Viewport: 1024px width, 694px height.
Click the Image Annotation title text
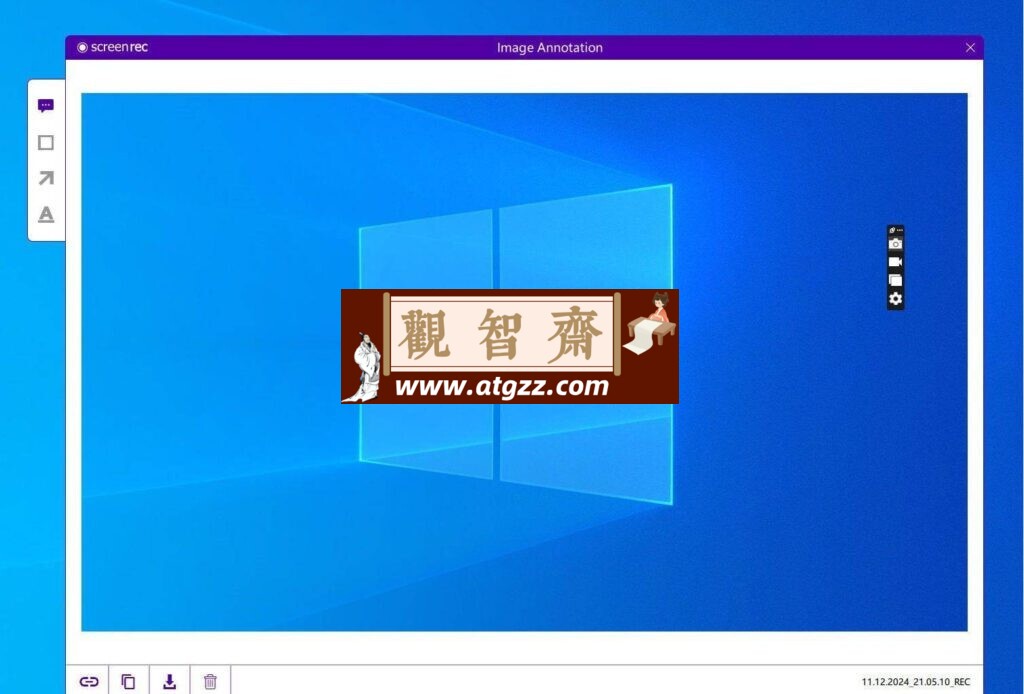(x=549, y=48)
